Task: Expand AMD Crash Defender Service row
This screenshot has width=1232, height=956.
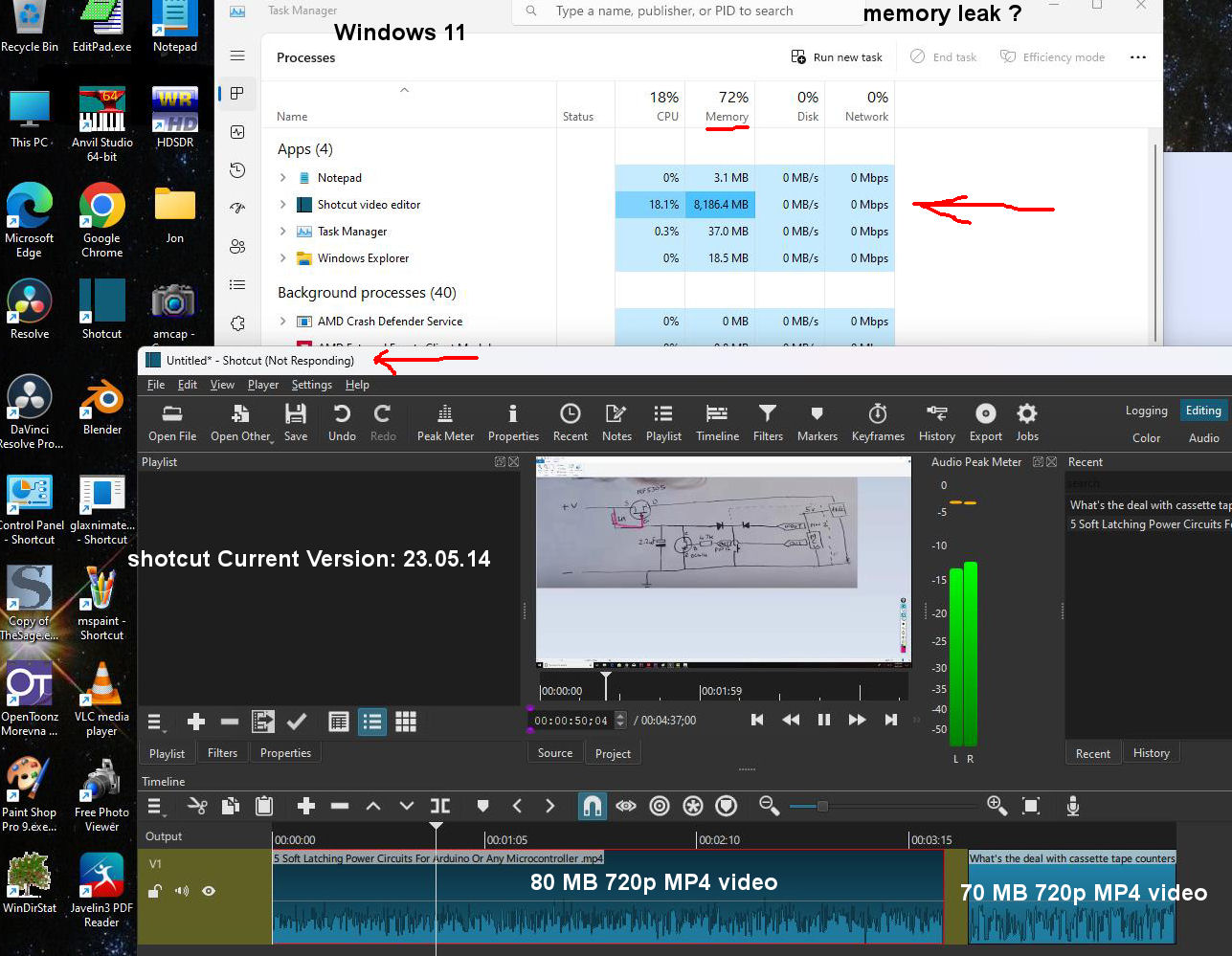Action: tap(282, 322)
